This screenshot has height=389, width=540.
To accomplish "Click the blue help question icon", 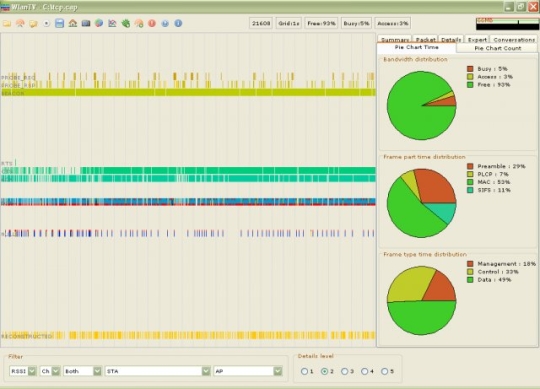I will coord(165,23).
